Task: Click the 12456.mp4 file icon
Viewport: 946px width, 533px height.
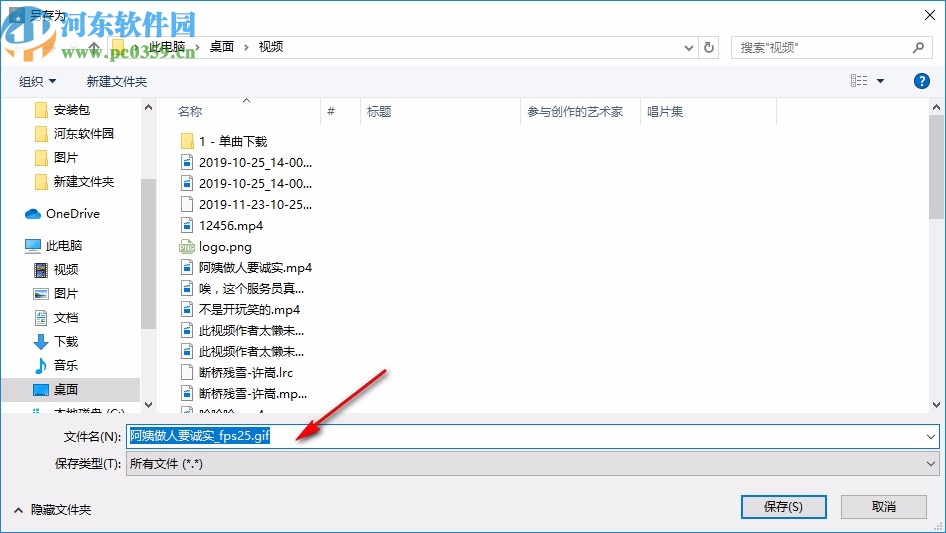Action: click(x=187, y=226)
